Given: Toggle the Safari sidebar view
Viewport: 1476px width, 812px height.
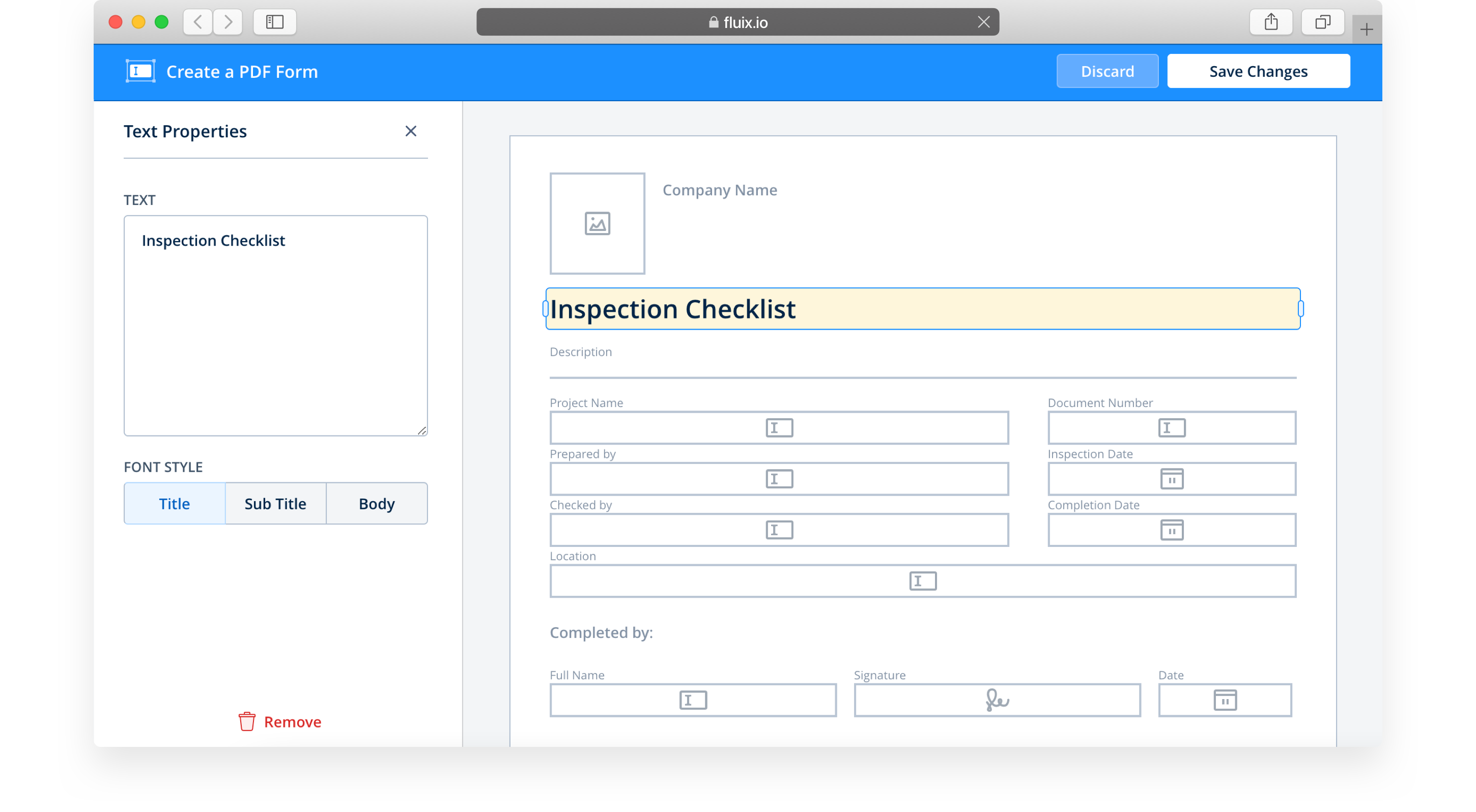Looking at the screenshot, I should [x=274, y=22].
